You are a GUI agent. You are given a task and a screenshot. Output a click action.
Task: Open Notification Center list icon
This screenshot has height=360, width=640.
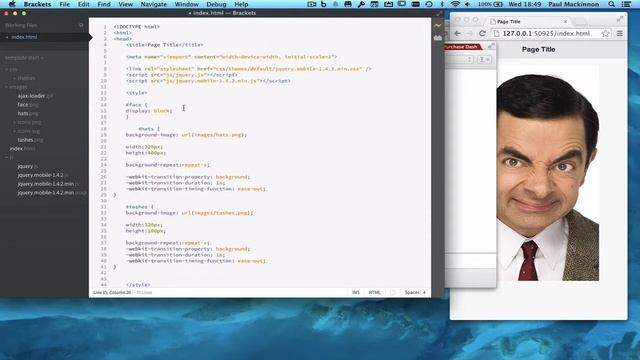click(x=627, y=4)
